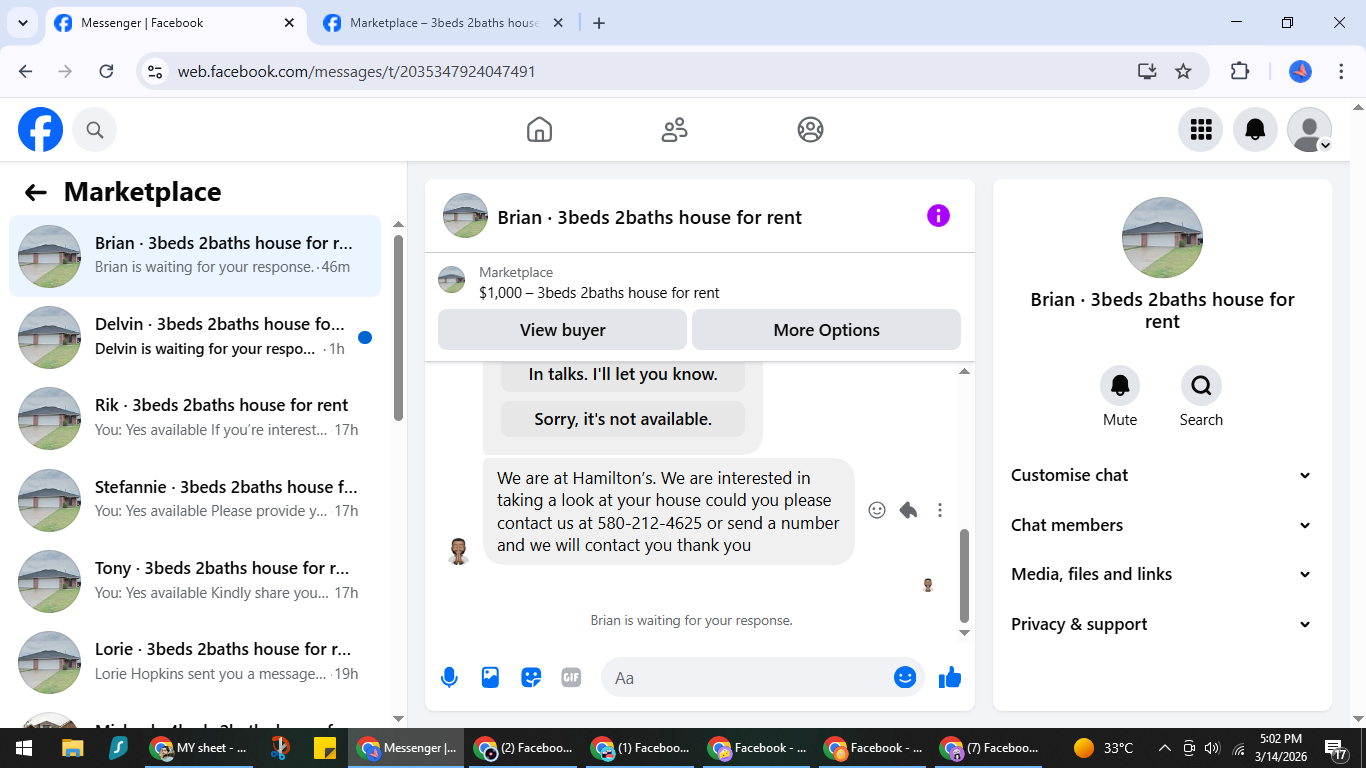Open the Facebook search icon

click(95, 130)
